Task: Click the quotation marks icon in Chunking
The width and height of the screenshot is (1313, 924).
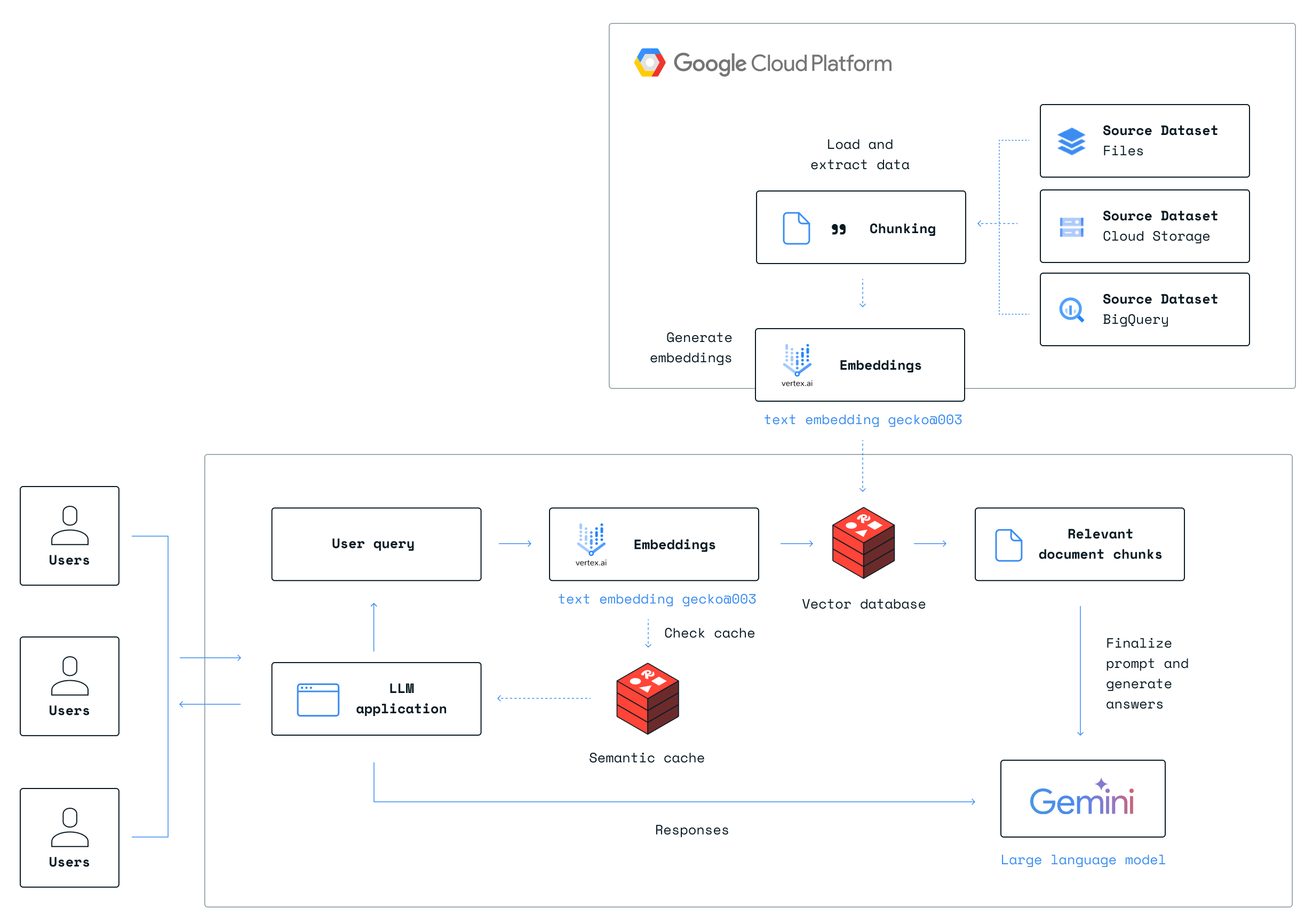Action: 838,229
